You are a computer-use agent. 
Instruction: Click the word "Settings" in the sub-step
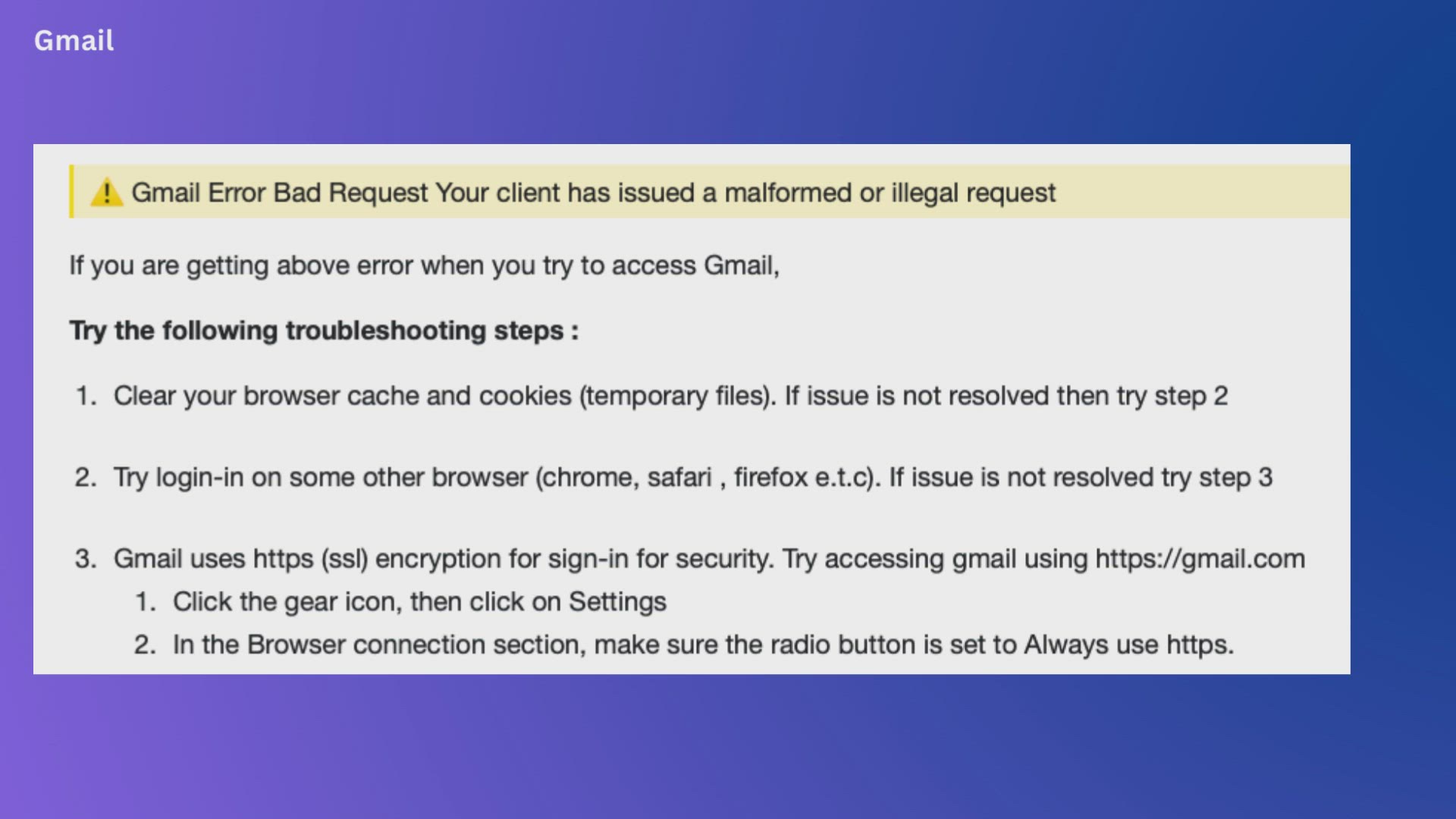coord(617,601)
